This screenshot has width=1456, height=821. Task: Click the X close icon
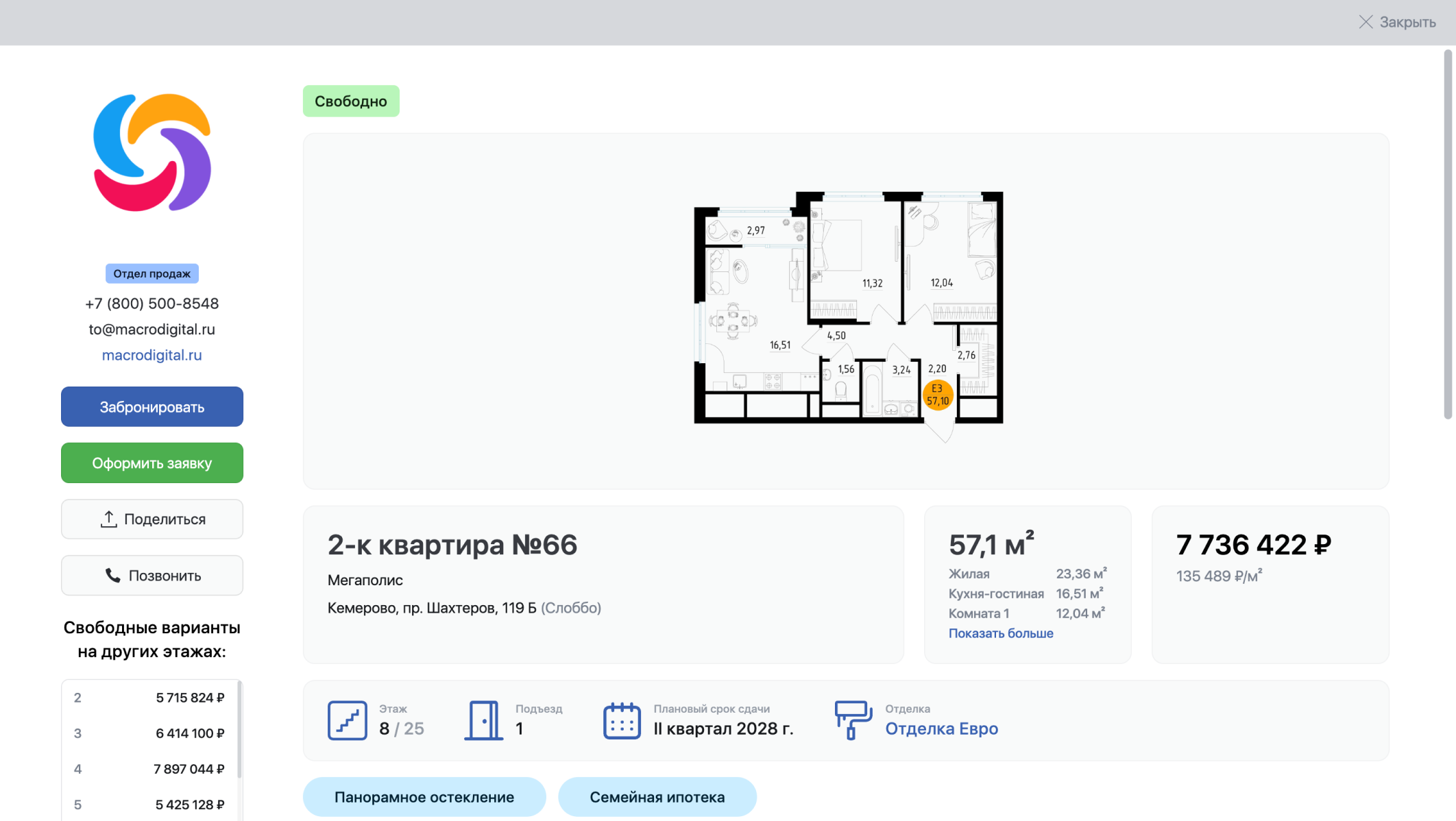point(1366,22)
